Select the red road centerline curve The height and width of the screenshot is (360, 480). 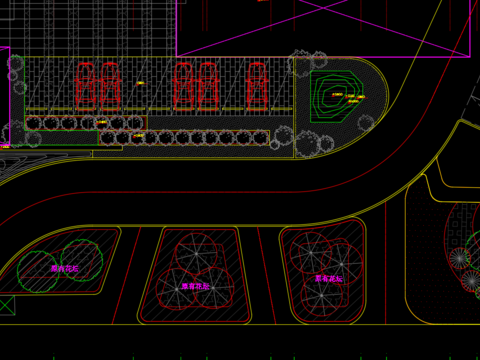pyautogui.click(x=233, y=192)
